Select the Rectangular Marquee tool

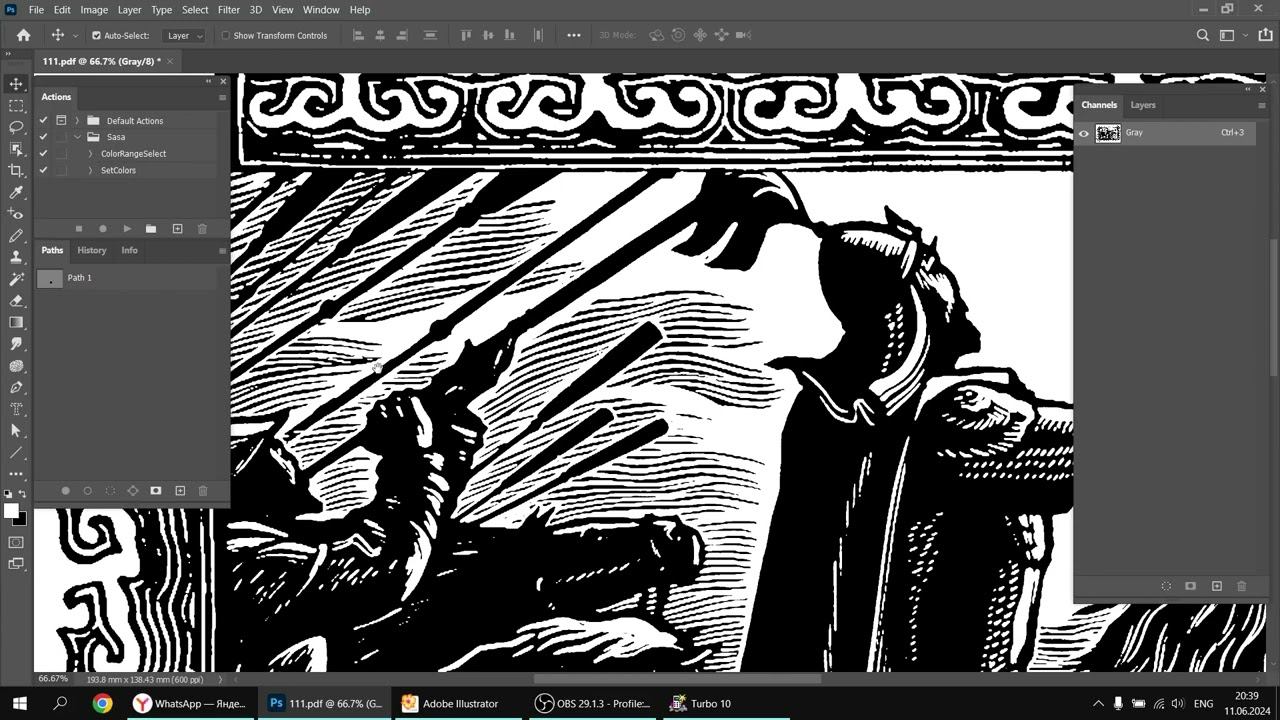pyautogui.click(x=16, y=106)
